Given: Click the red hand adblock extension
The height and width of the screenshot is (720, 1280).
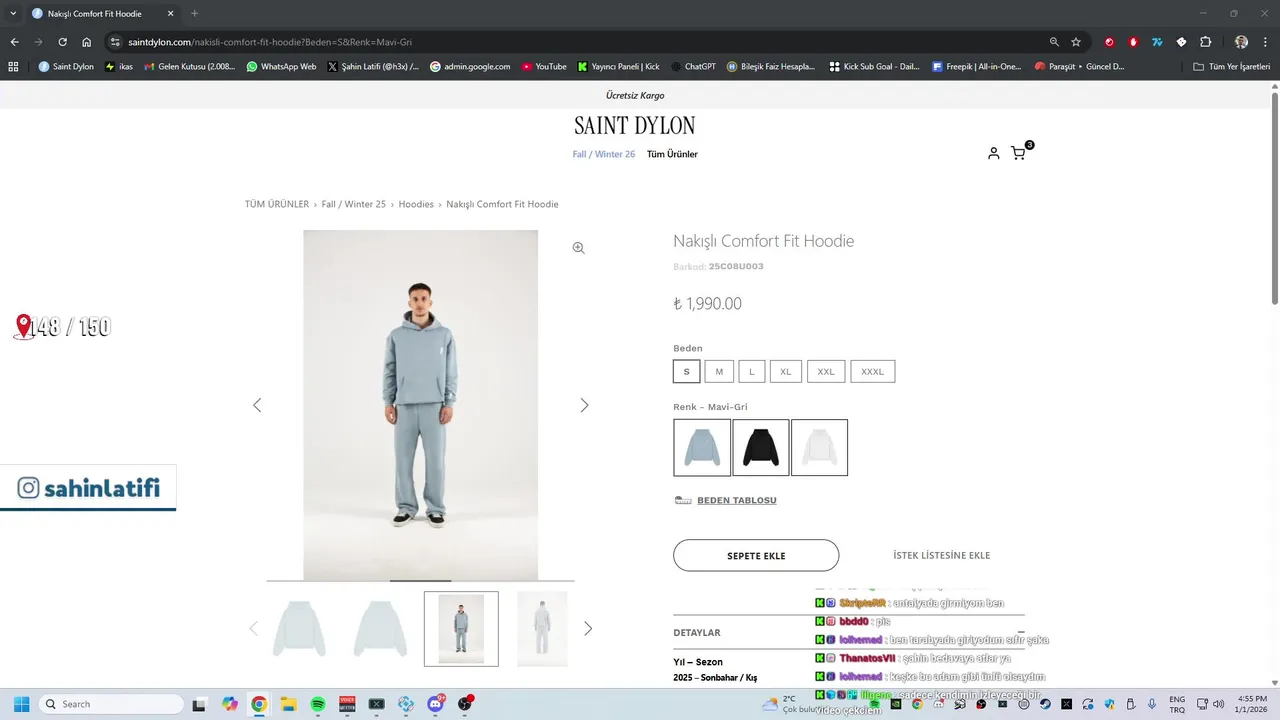Looking at the screenshot, I should pyautogui.click(x=1133, y=42).
